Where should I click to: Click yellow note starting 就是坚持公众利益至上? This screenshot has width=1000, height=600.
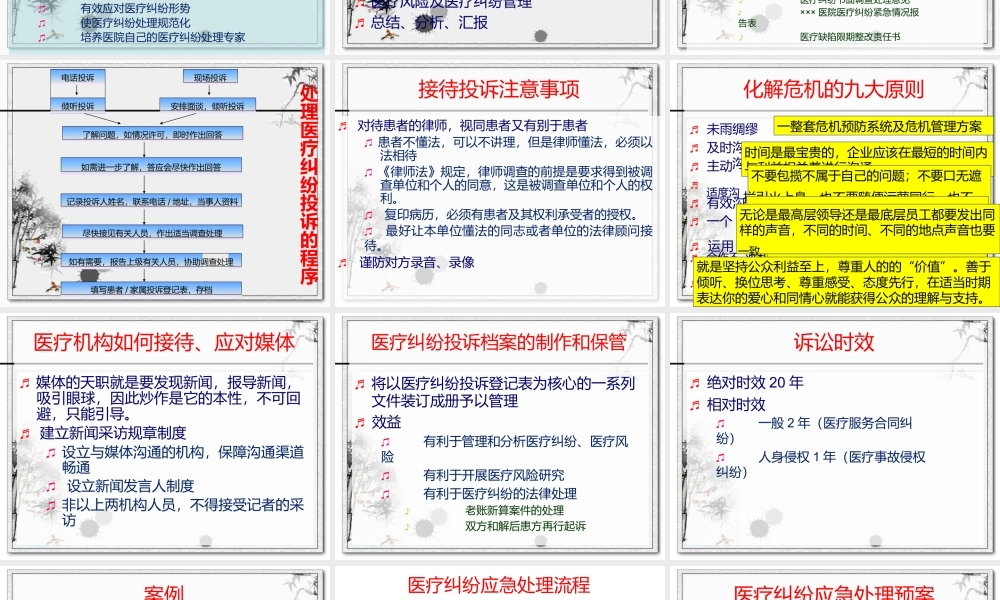(844, 282)
